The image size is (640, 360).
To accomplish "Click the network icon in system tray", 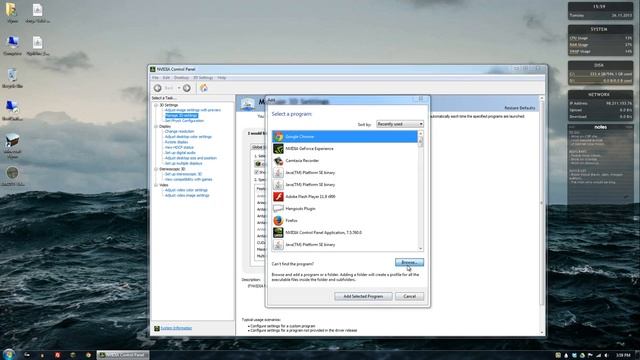I will (598, 356).
